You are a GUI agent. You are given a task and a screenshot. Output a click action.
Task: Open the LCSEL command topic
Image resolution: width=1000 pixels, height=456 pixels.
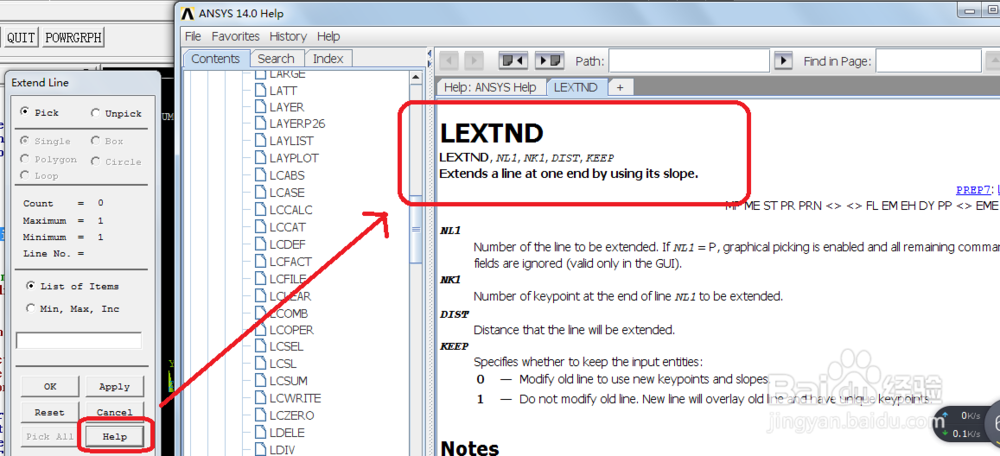point(286,348)
